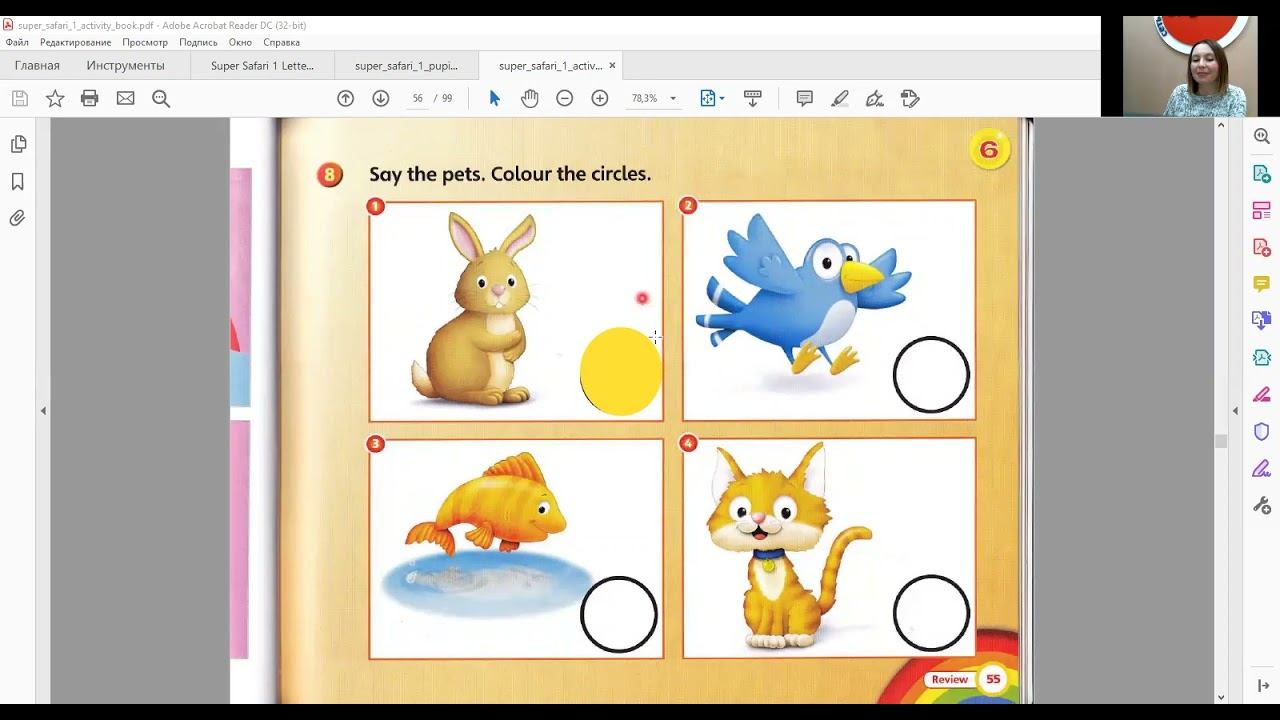Open the search zoom tool in right pane
The width and height of the screenshot is (1280, 720).
click(x=1262, y=137)
